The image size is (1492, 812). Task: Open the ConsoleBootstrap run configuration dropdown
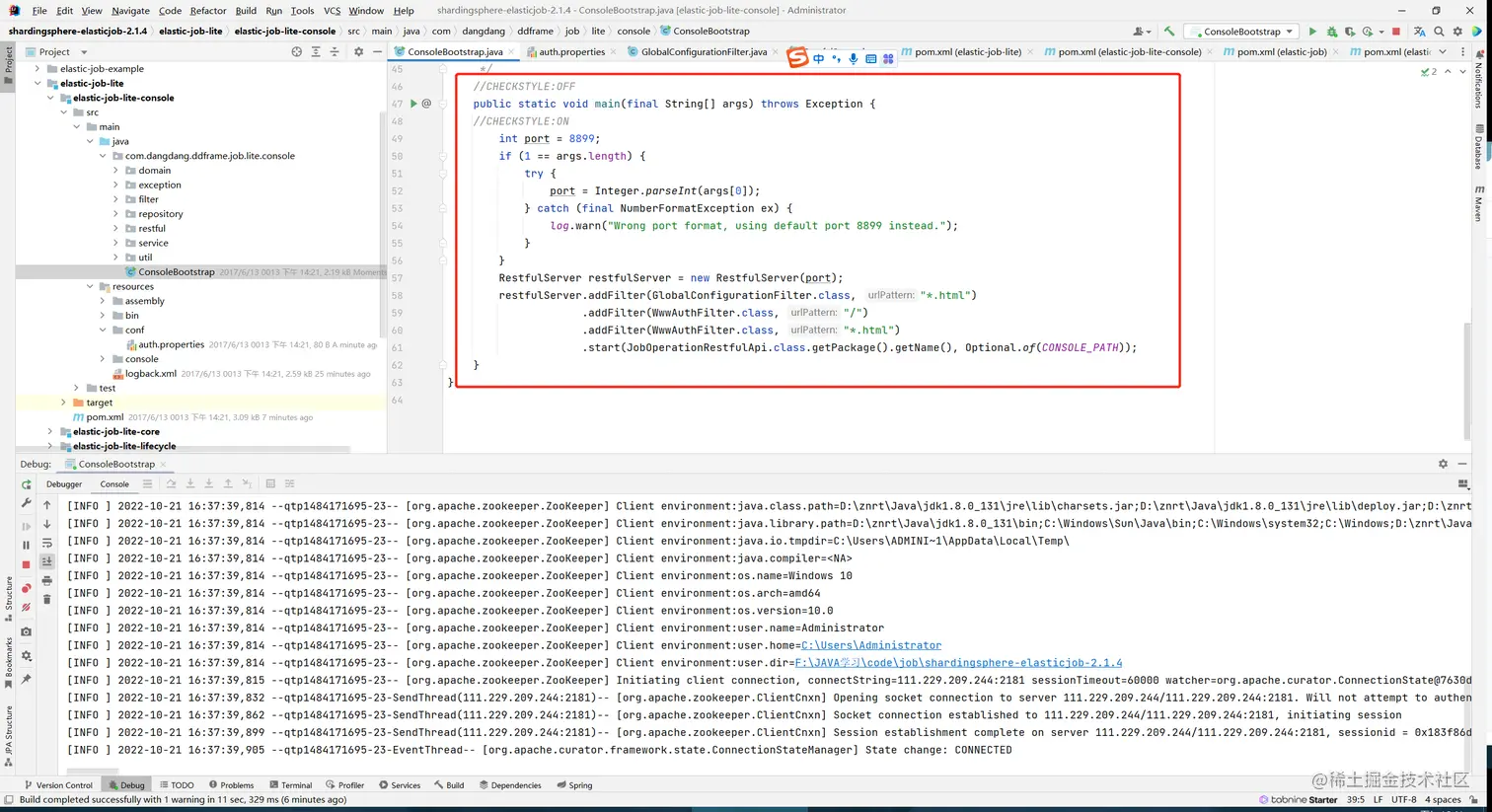click(x=1240, y=32)
